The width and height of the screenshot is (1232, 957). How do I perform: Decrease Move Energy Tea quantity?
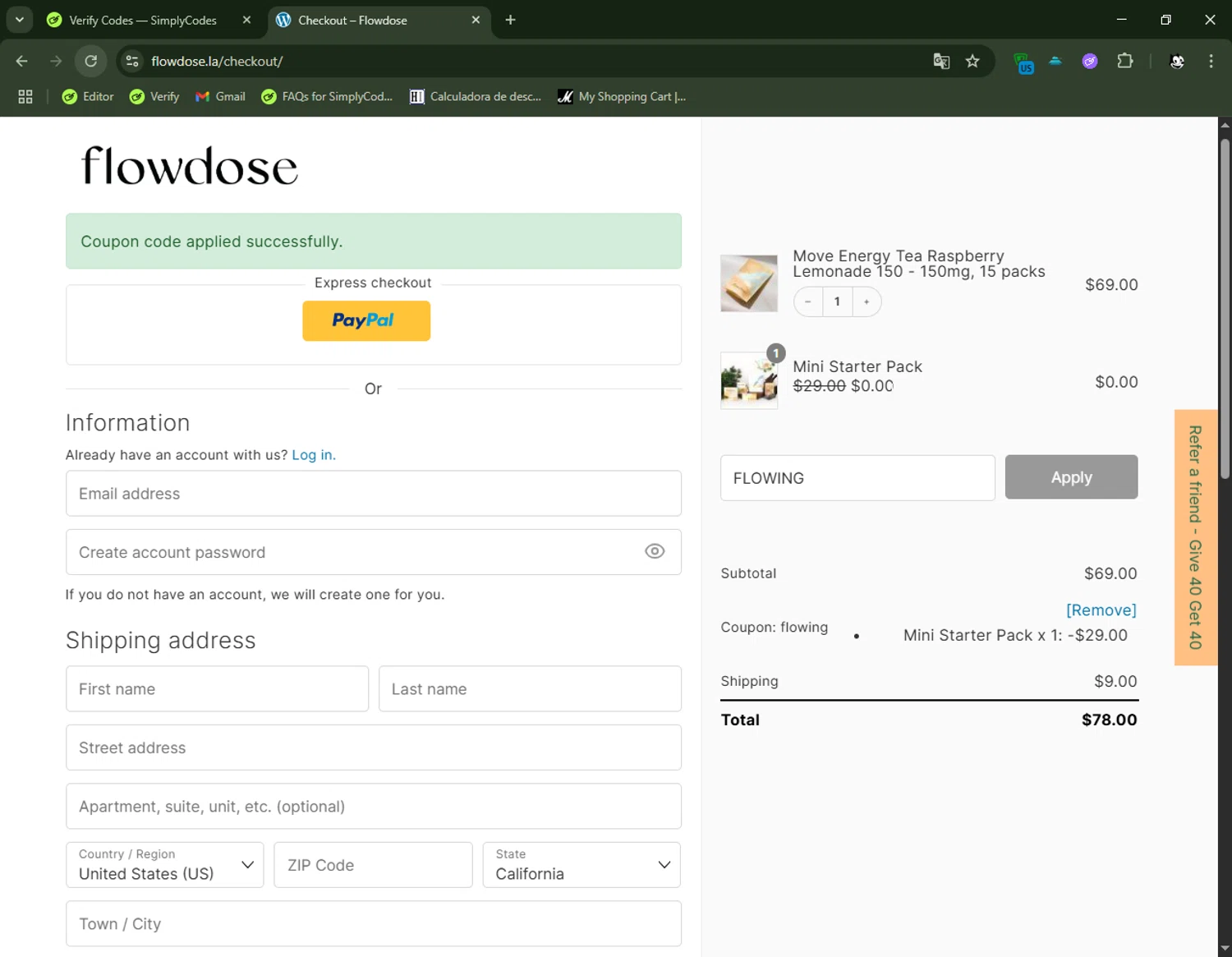tap(808, 301)
